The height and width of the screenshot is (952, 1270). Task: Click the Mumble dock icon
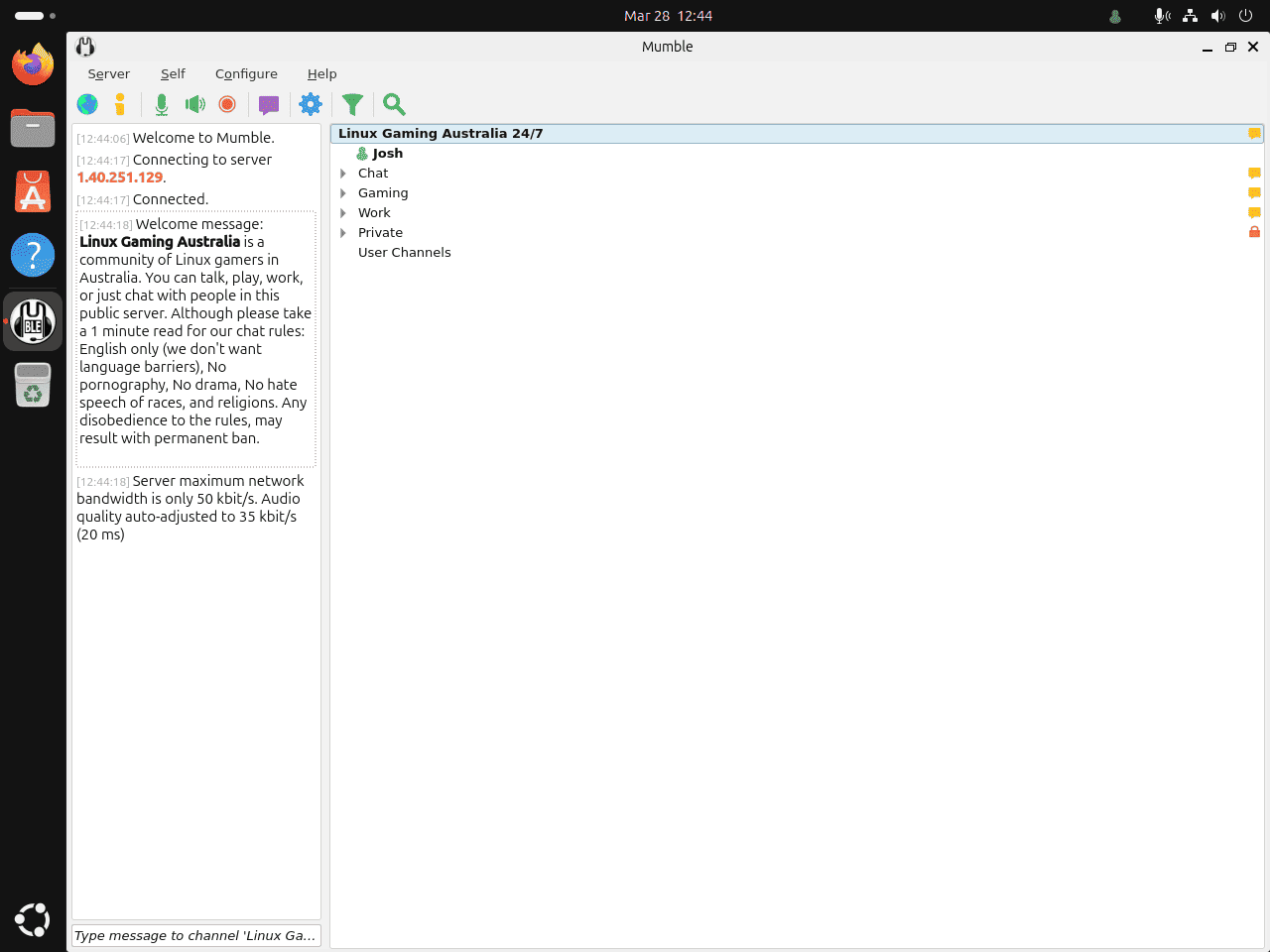[x=33, y=321]
